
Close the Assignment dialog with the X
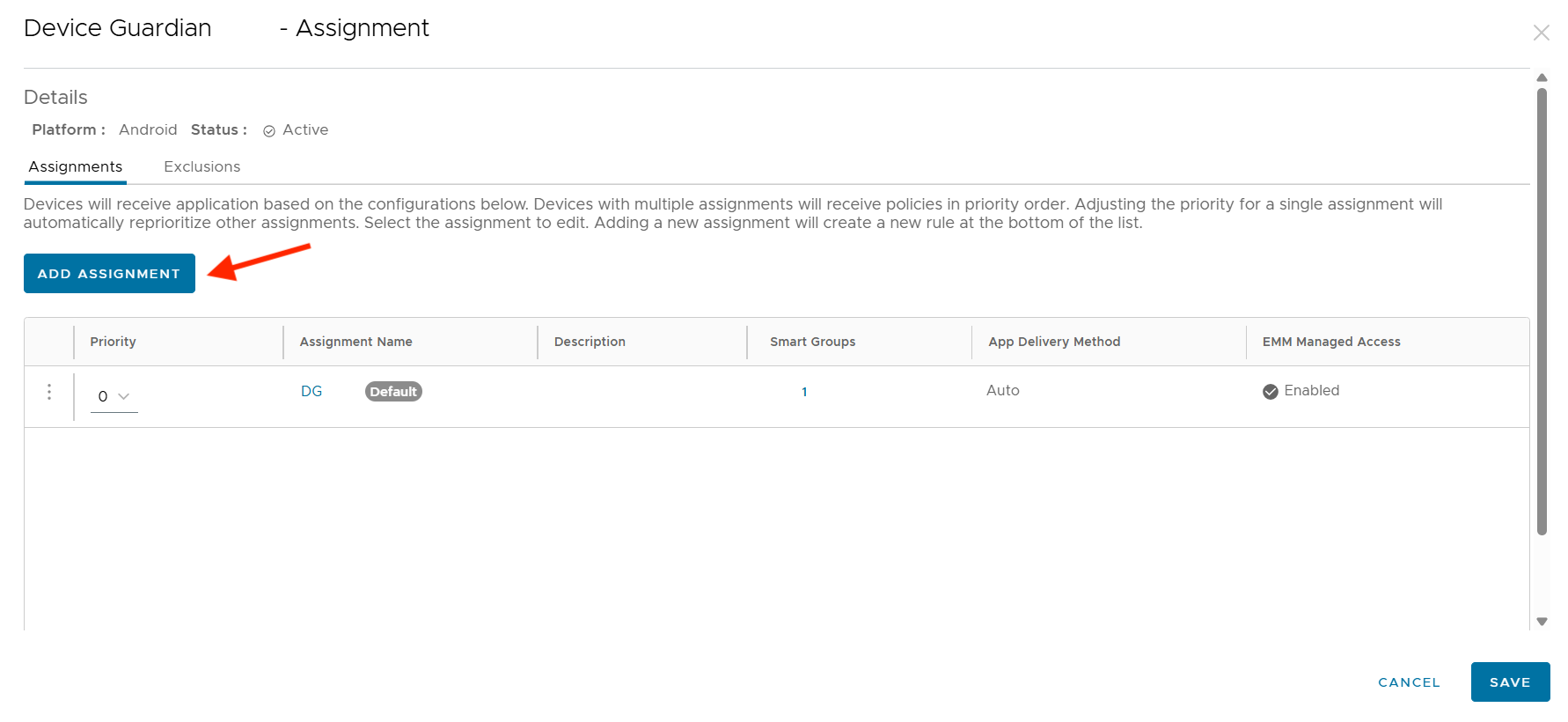(1541, 33)
